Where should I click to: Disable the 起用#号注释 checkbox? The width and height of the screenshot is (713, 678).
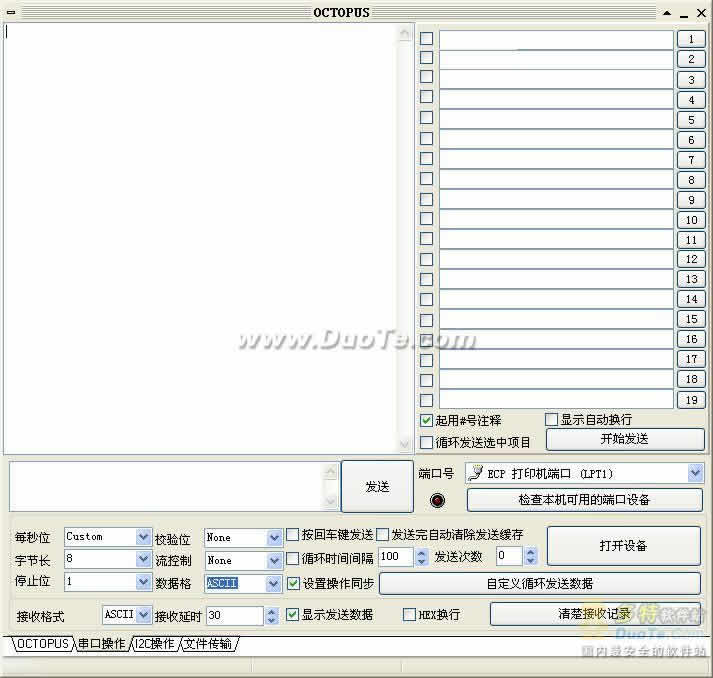coord(426,420)
